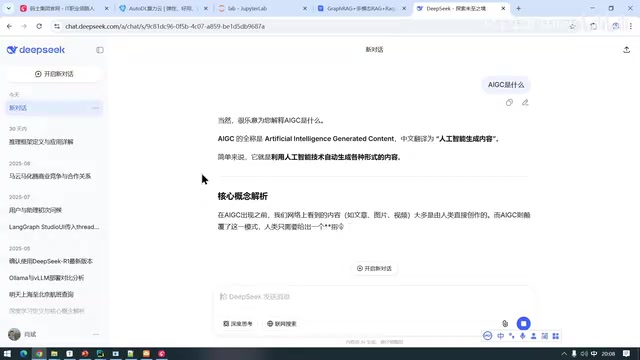Go back in browser history
The height and width of the screenshot is (360, 640).
tap(9, 26)
